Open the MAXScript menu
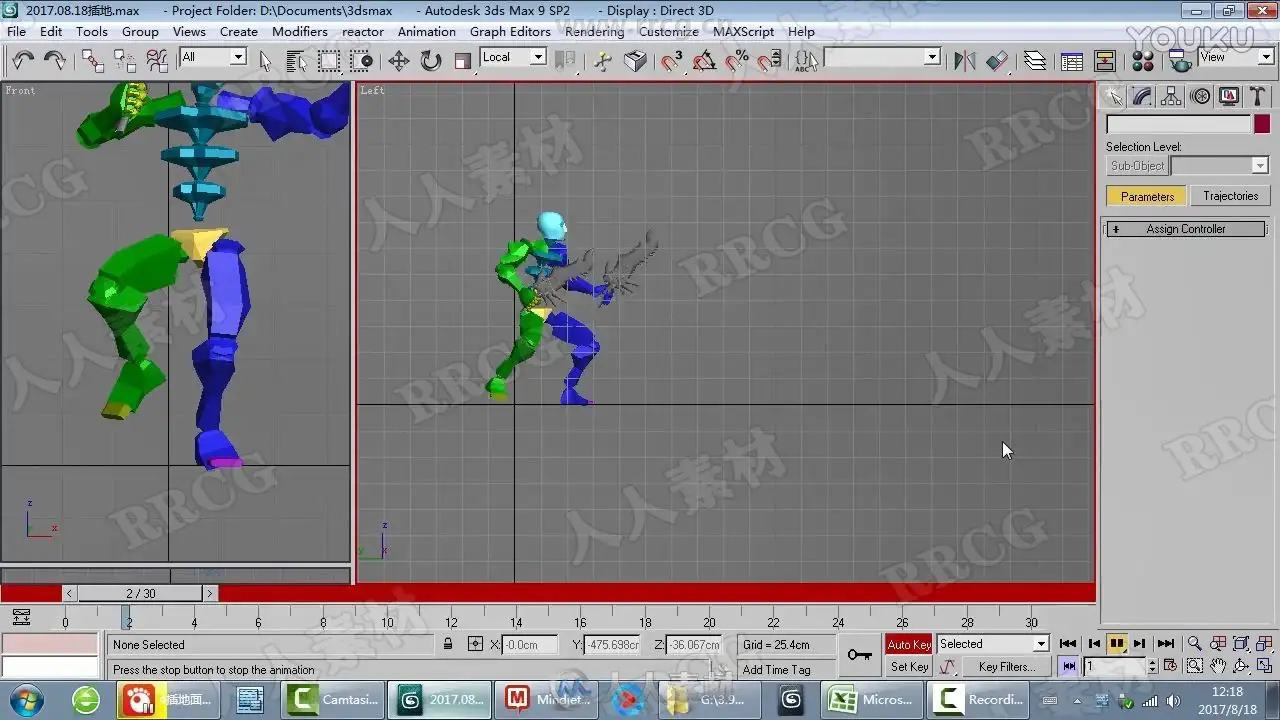Viewport: 1280px width, 720px height. [x=743, y=31]
